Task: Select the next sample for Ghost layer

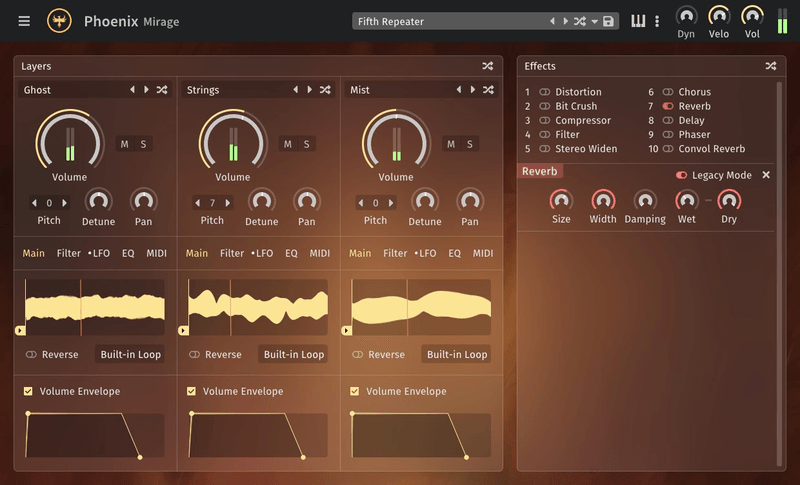Action: click(x=146, y=90)
